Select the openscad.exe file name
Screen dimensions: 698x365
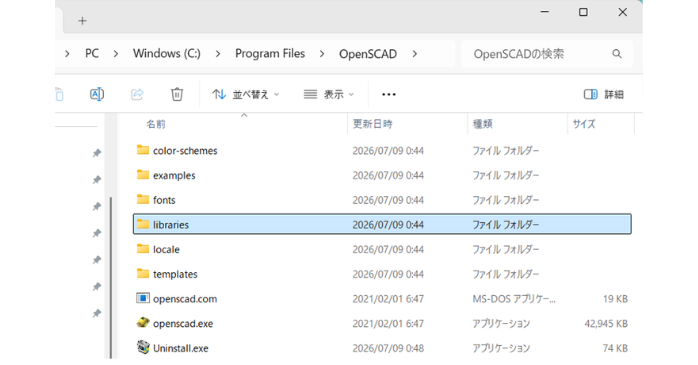[183, 324]
